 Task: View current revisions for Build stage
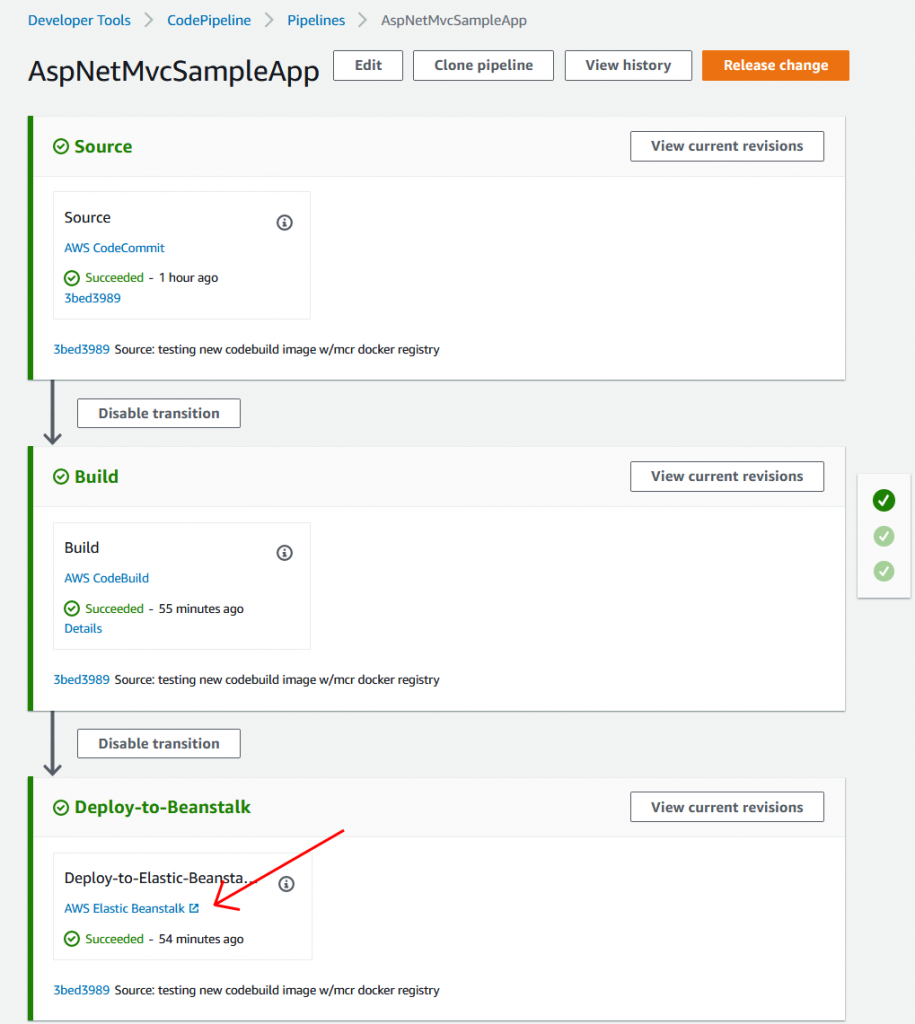pyautogui.click(x=727, y=477)
